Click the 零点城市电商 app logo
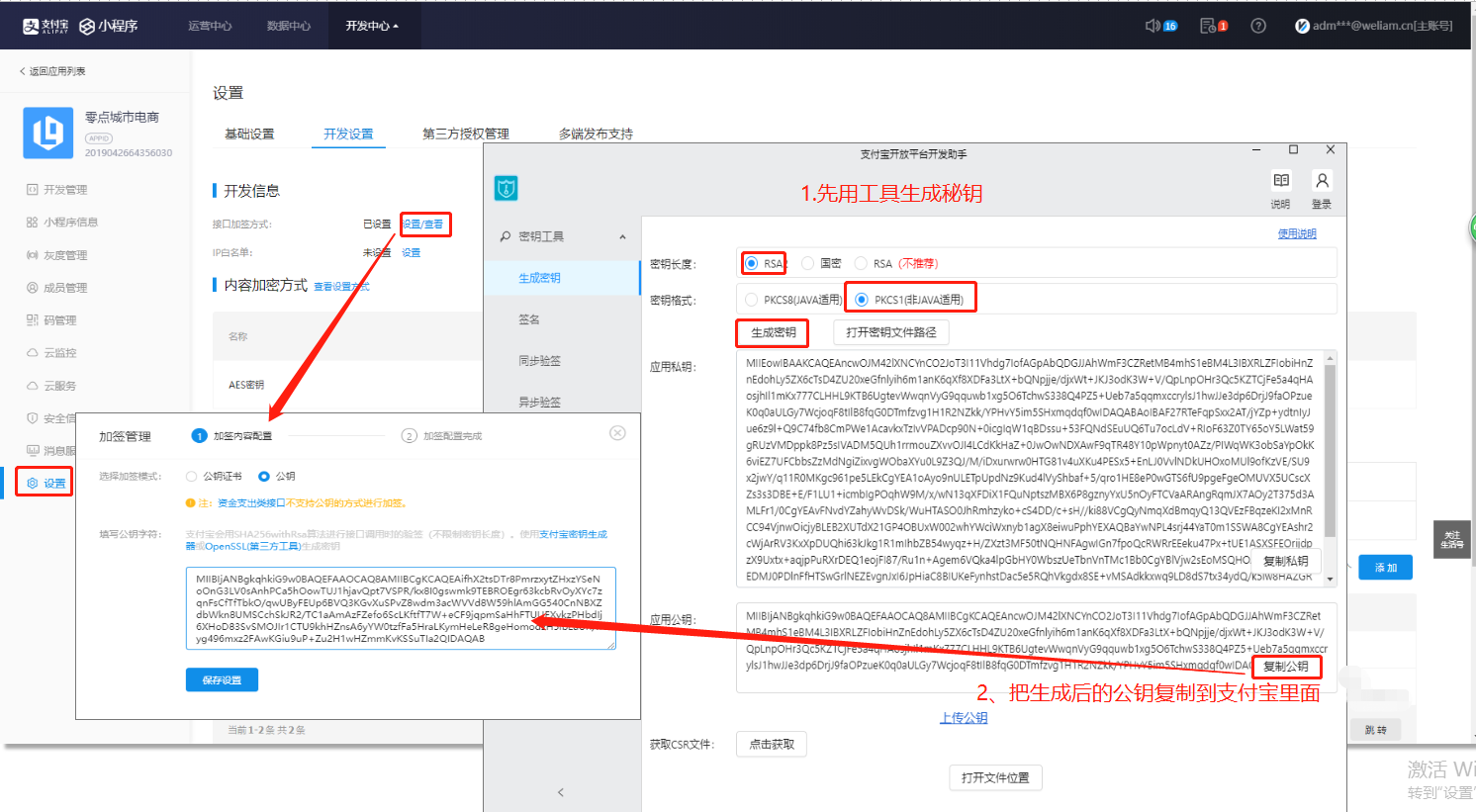1476x812 pixels. point(47,133)
